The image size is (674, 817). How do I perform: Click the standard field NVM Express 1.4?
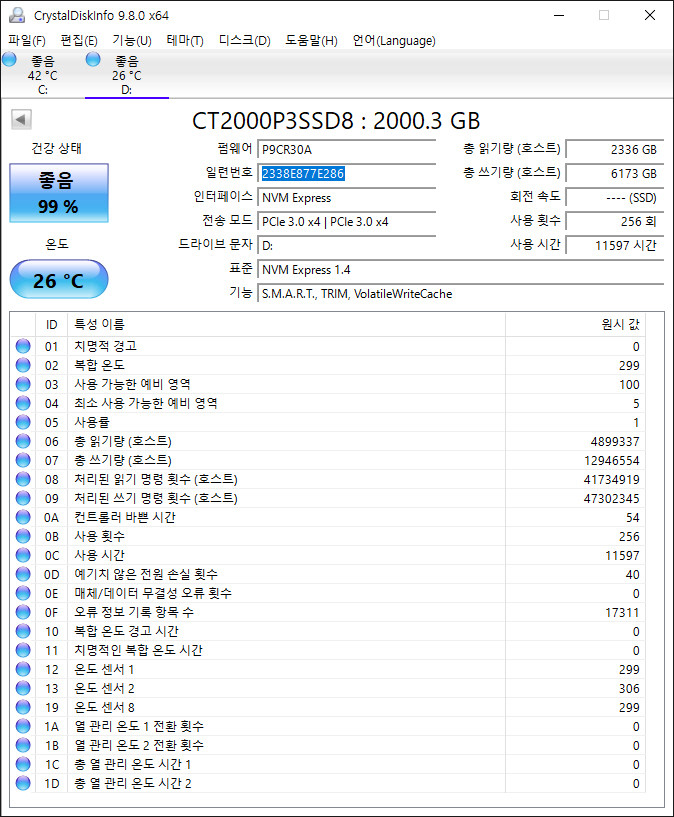(x=461, y=269)
